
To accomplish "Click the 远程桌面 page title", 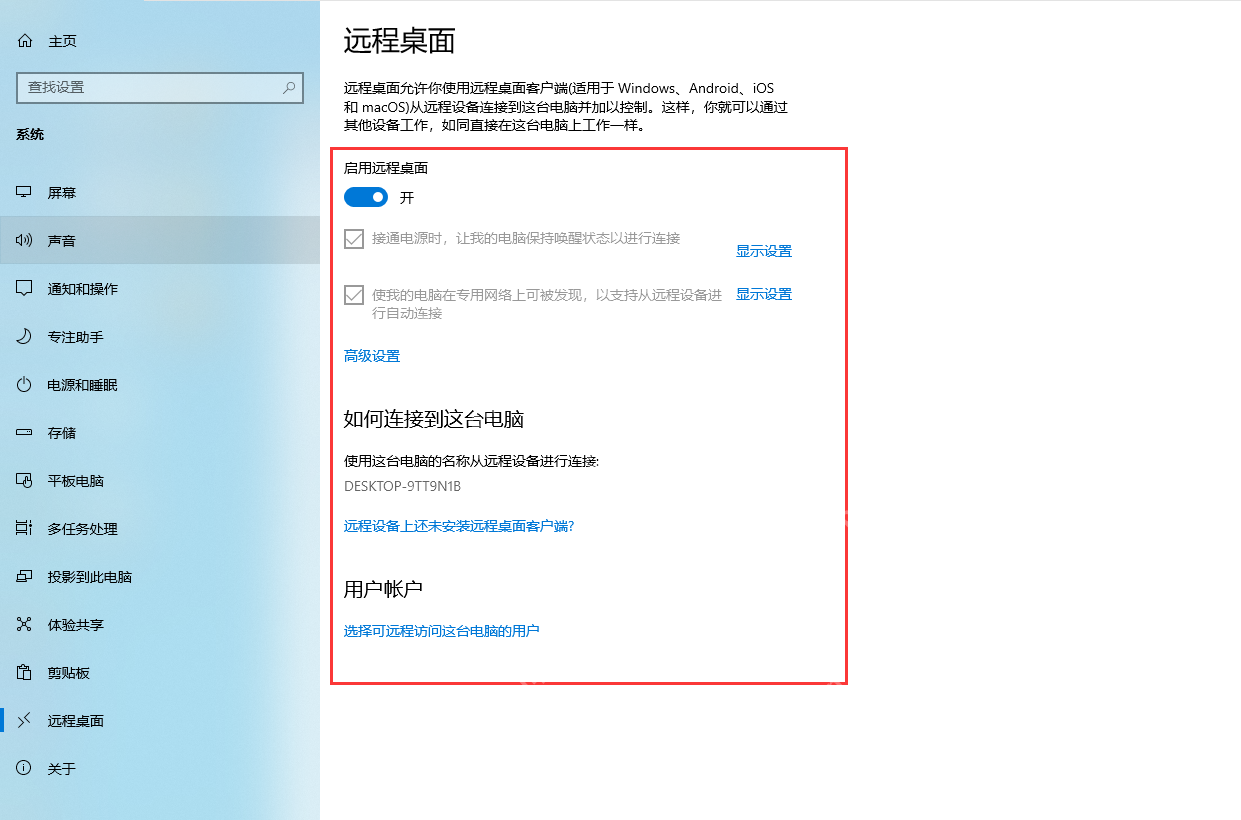I will 400,40.
